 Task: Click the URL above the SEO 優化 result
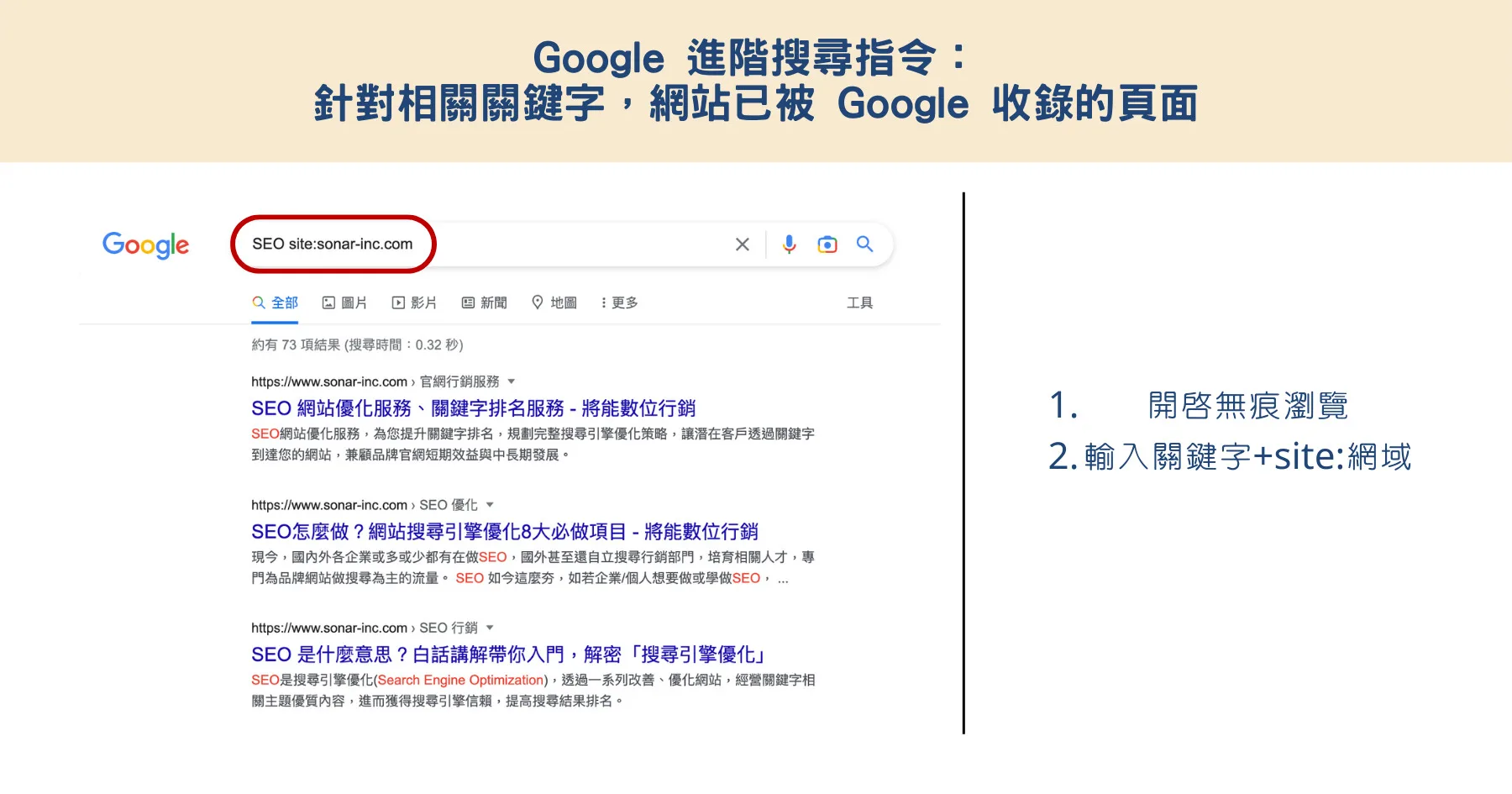(329, 505)
